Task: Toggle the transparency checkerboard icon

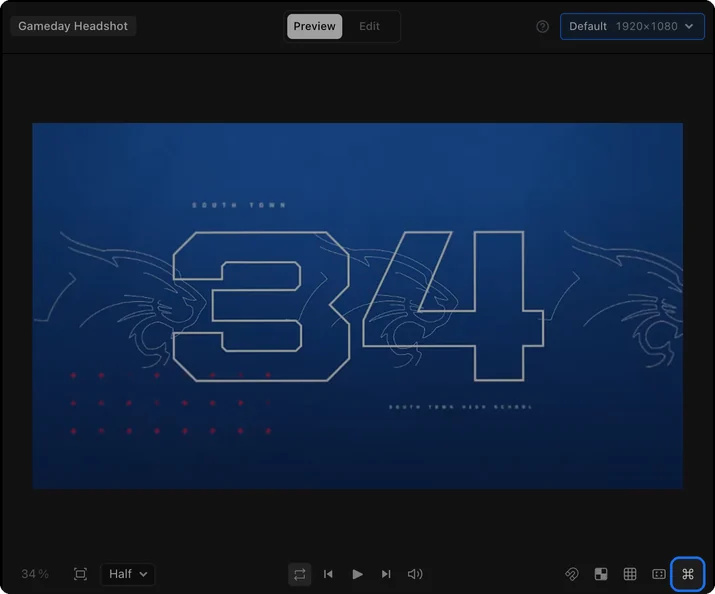Action: click(x=601, y=574)
